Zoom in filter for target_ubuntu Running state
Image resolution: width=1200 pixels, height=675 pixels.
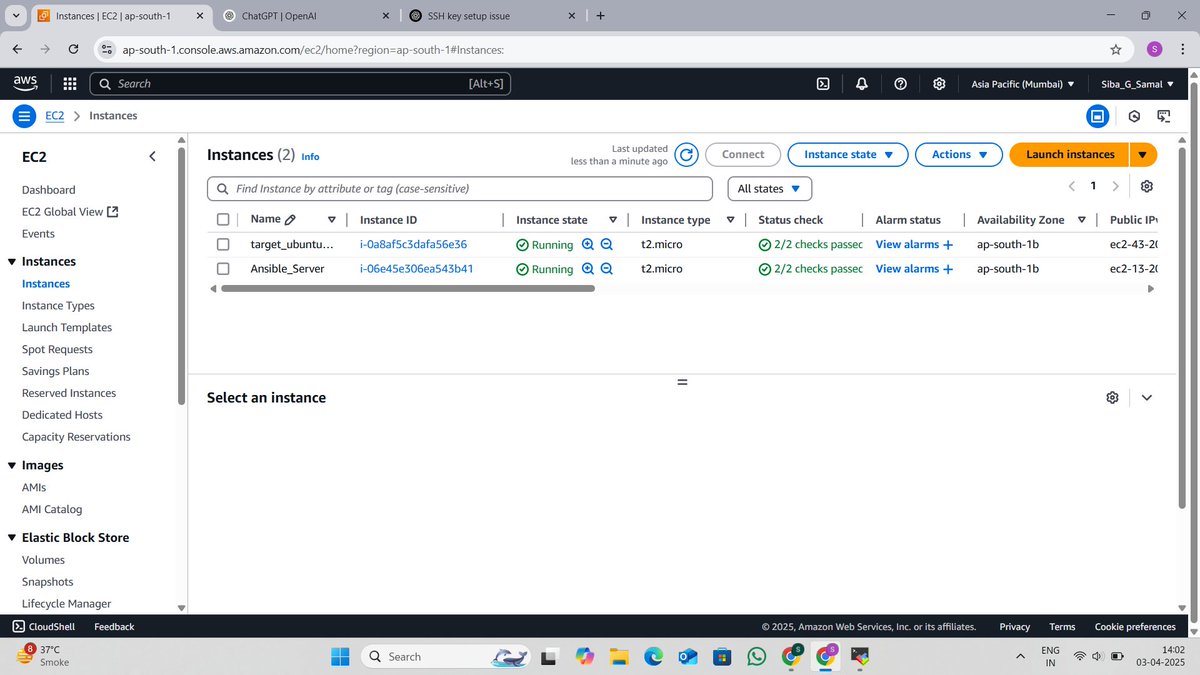pos(588,244)
